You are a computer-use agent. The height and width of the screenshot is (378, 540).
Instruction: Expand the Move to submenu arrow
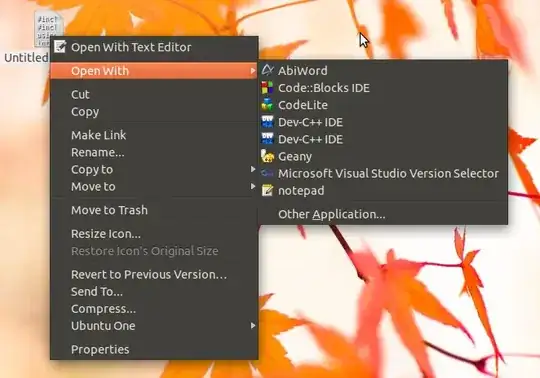253,186
